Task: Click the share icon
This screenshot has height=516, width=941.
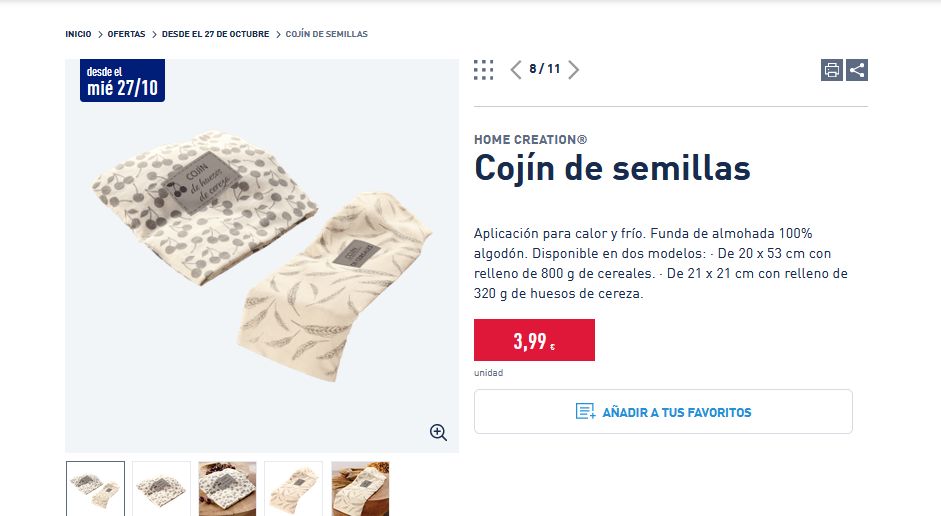Action: tap(857, 70)
